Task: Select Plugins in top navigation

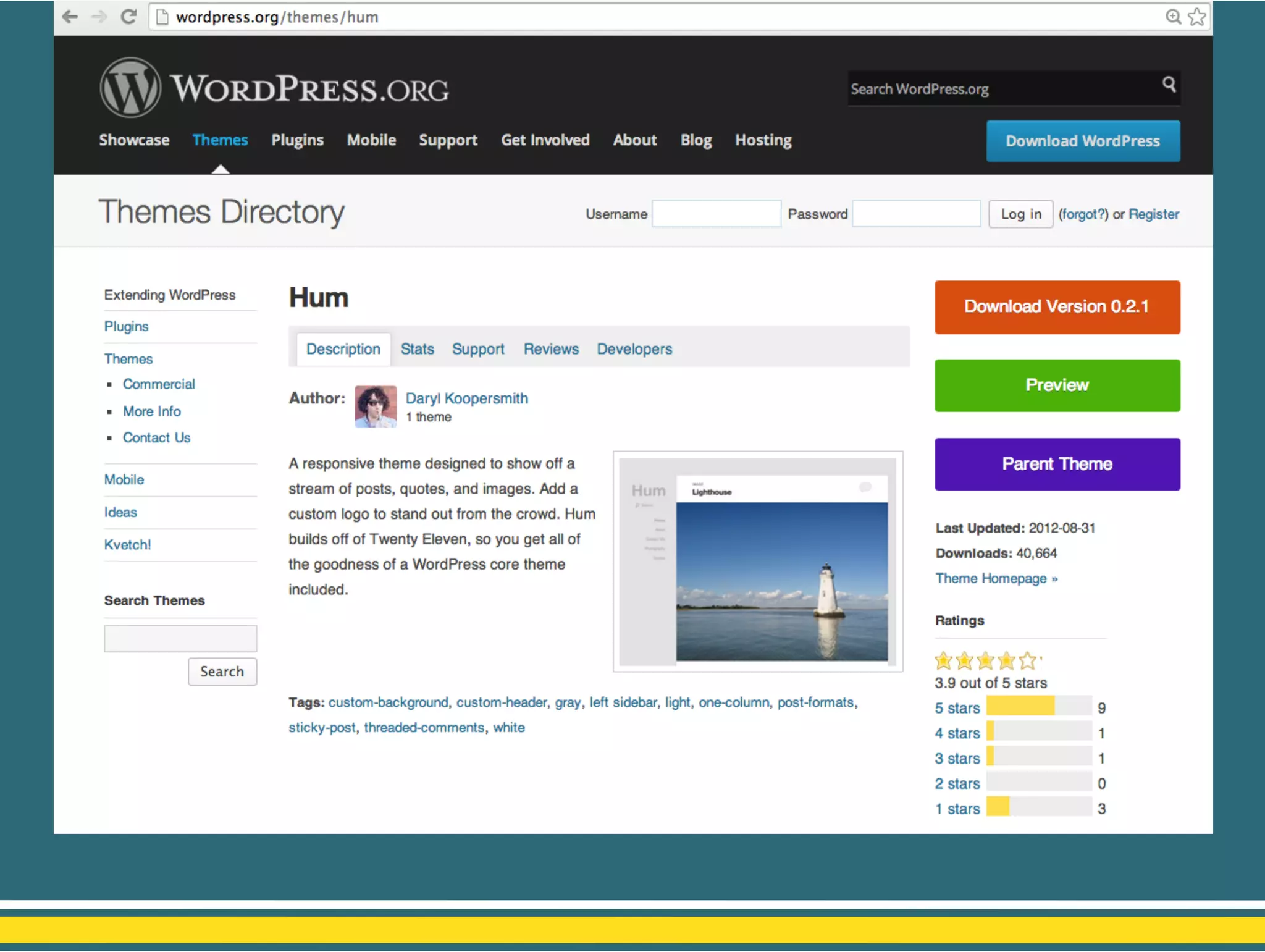Action: tap(297, 140)
